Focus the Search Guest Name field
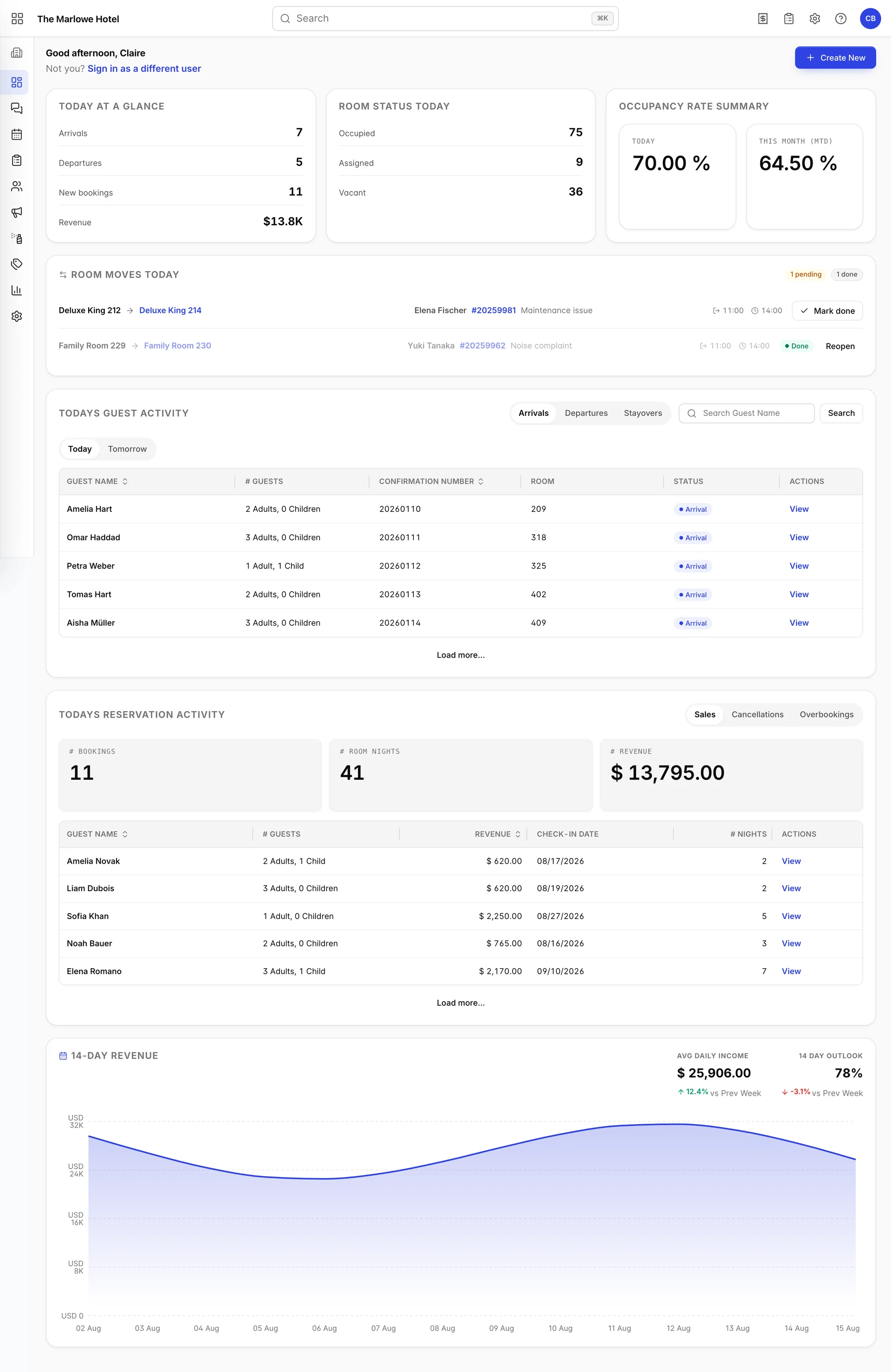891x1372 pixels. tap(746, 414)
